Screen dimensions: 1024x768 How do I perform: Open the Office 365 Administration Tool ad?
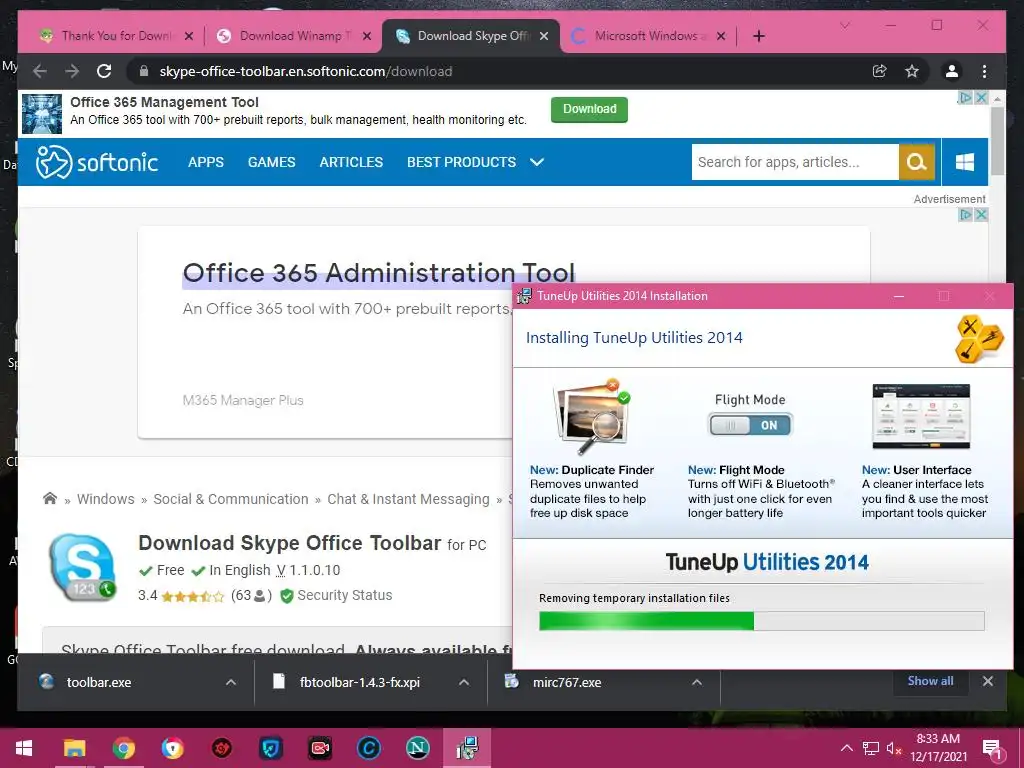(379, 273)
